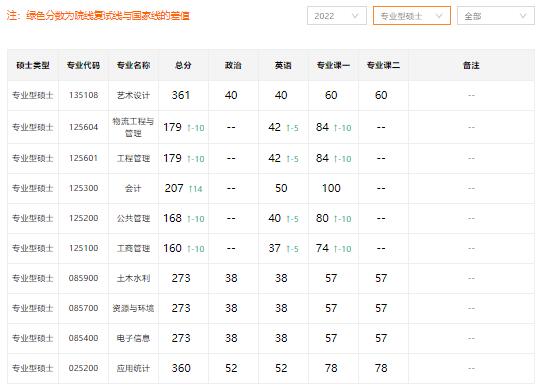The width and height of the screenshot is (543, 387).
Task: Select major name 工程管理
Action: 133,158
